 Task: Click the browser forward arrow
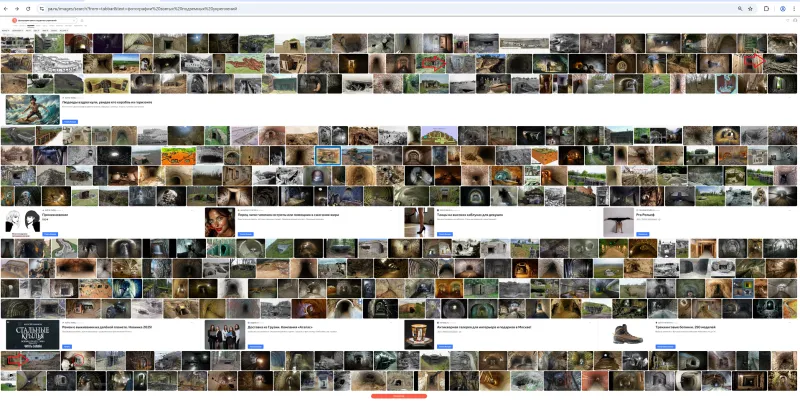pyautogui.click(x=16, y=8)
